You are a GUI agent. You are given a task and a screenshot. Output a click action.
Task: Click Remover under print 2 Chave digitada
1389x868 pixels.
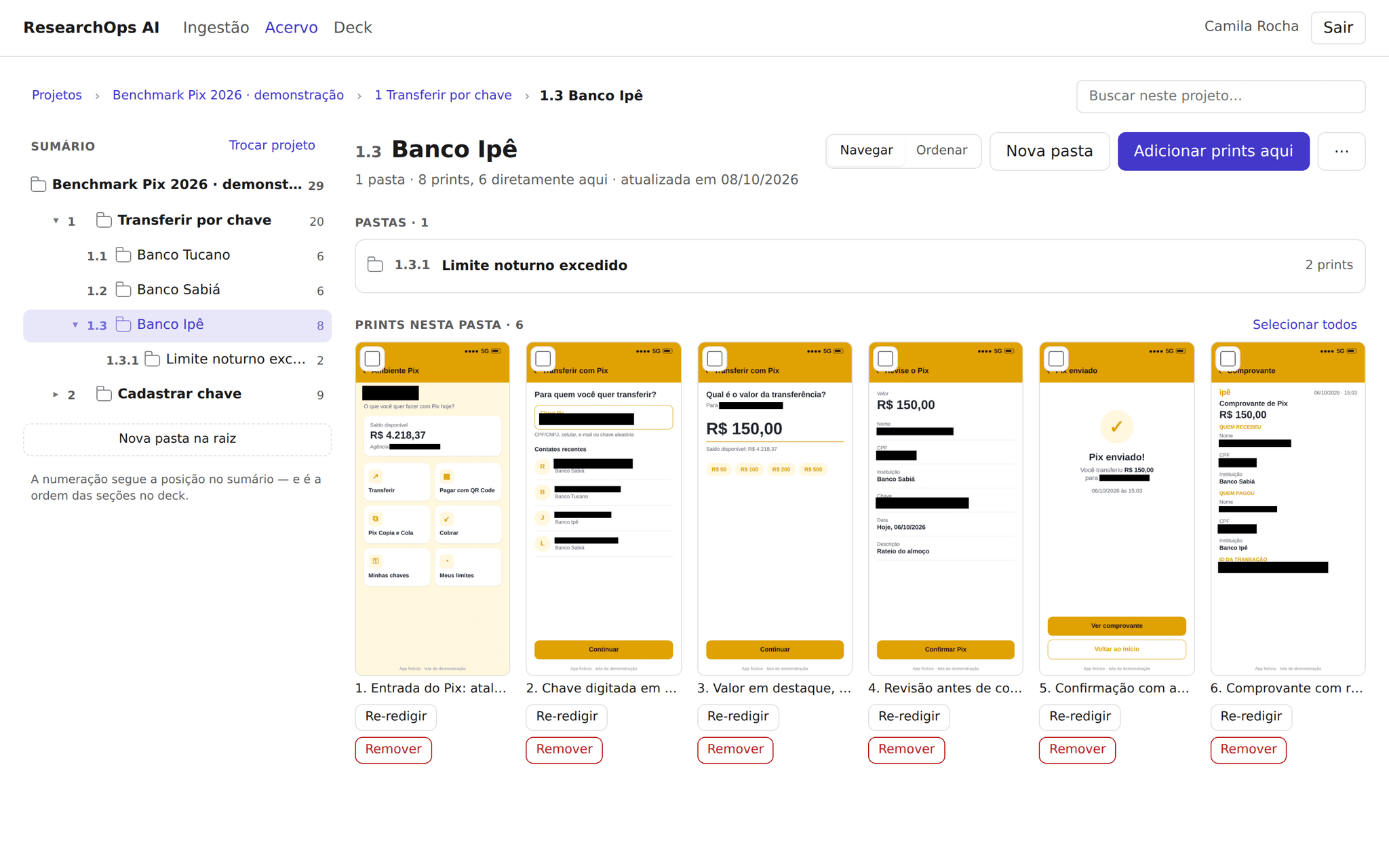point(564,749)
